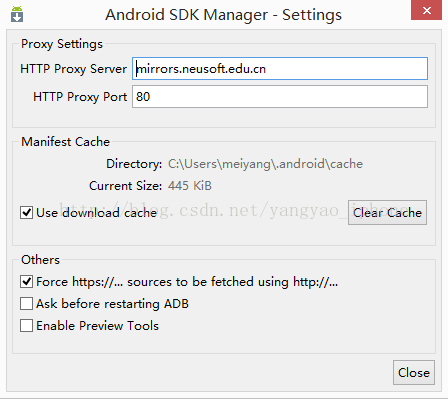
Task: Disable the Use download cache checkbox
Action: (x=26, y=212)
